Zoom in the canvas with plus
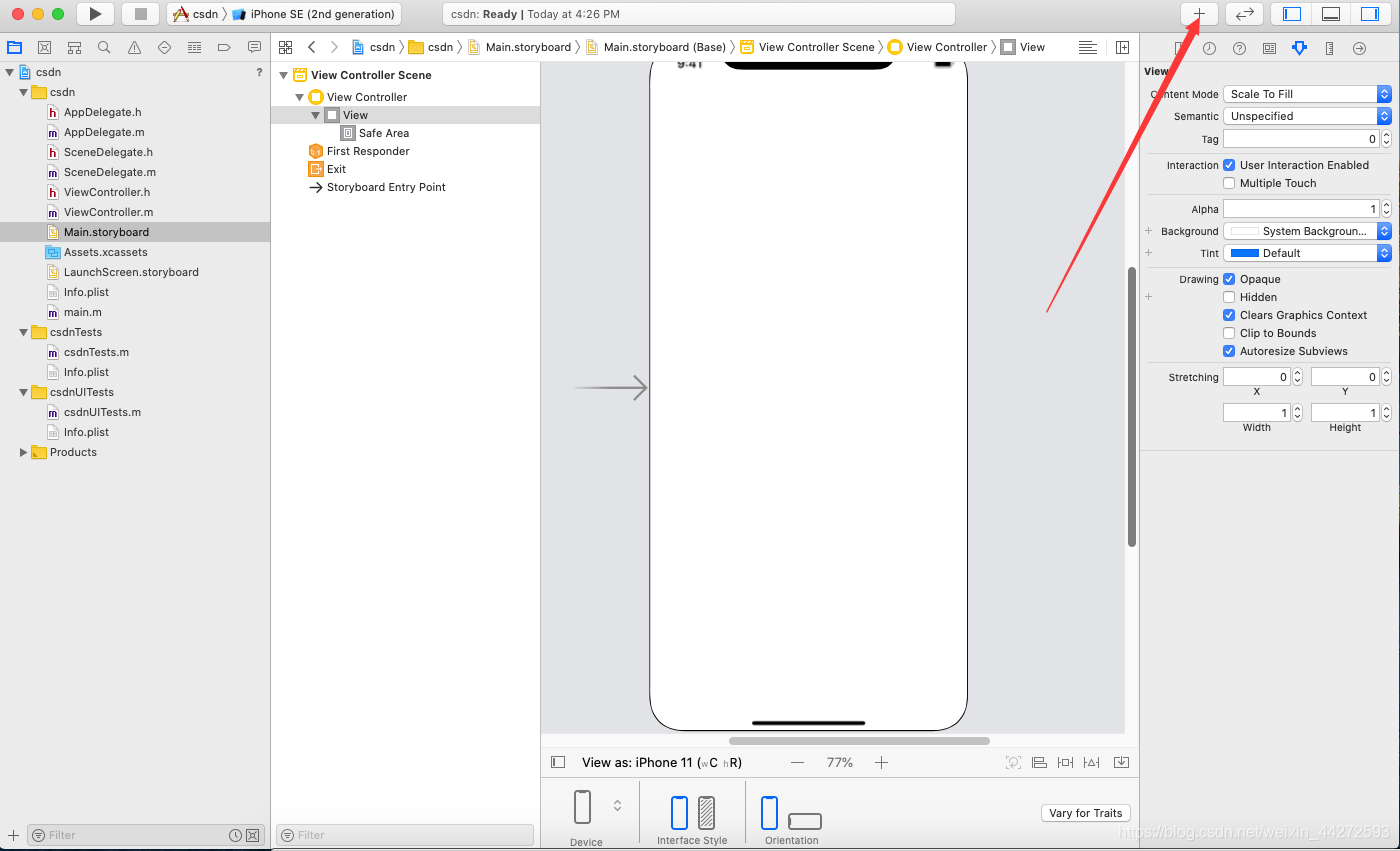The image size is (1400, 851). click(x=881, y=762)
